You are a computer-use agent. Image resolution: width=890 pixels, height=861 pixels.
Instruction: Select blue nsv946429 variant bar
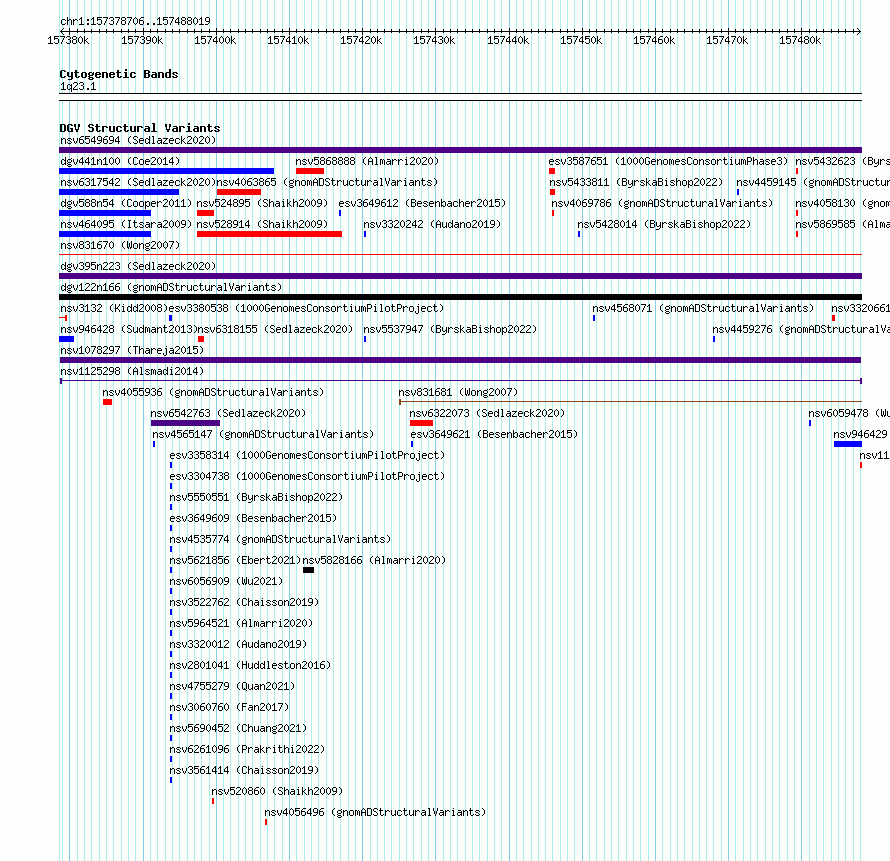(847, 444)
